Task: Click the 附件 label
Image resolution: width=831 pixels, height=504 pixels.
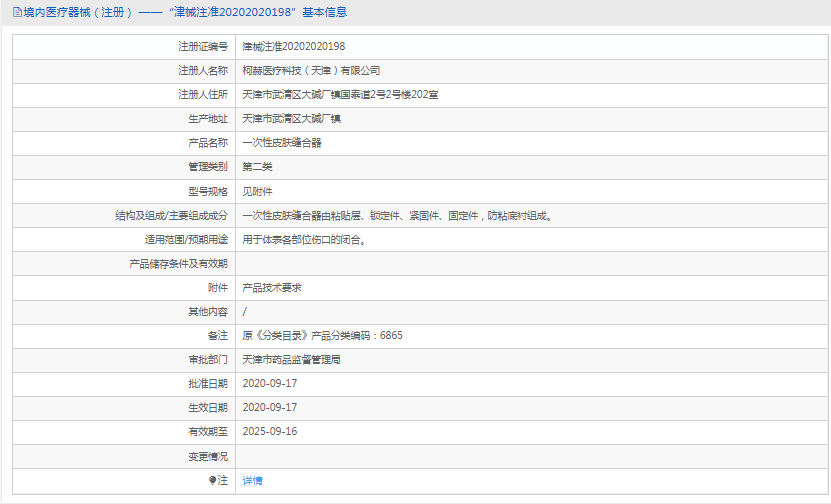Action: tap(218, 288)
